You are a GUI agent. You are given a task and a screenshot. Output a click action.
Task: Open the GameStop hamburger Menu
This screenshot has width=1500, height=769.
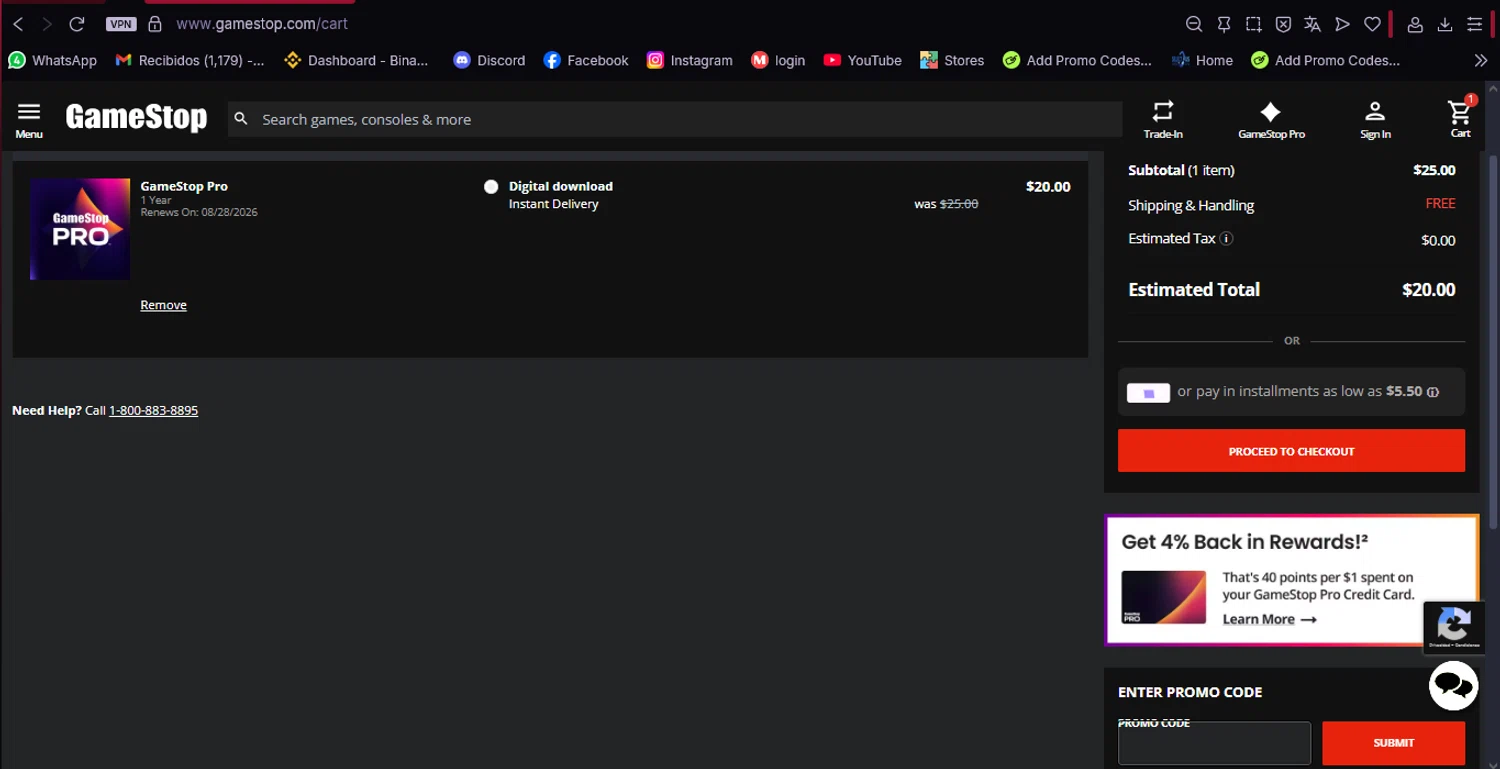coord(29,120)
